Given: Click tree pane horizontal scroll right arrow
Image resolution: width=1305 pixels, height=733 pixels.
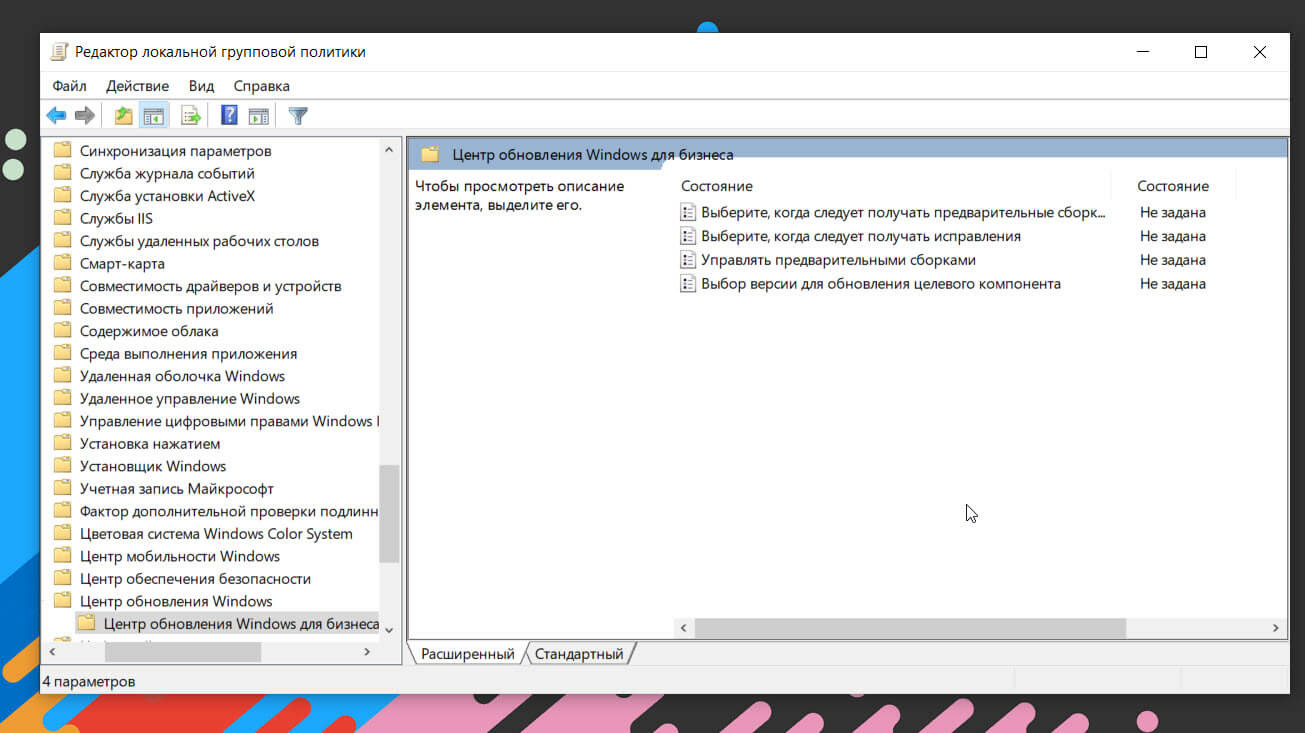Looking at the screenshot, I should coord(367,652).
